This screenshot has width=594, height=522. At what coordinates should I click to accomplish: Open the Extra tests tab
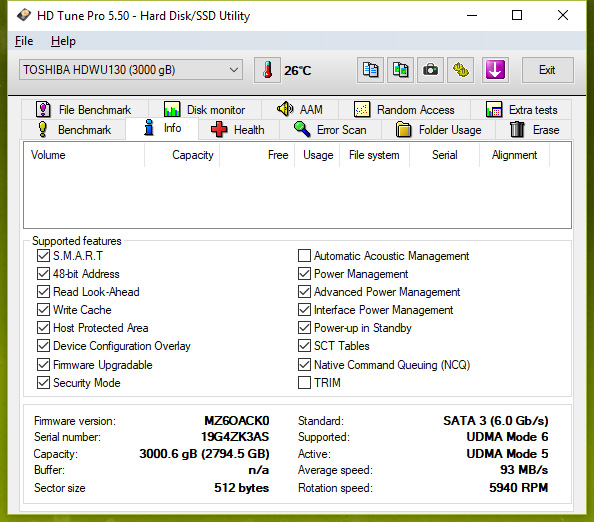coord(521,110)
